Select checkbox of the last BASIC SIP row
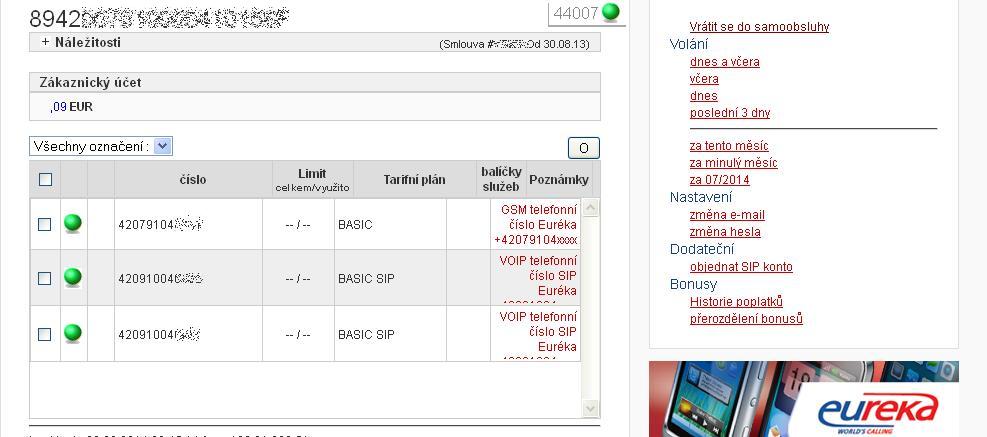 pyautogui.click(x=45, y=335)
